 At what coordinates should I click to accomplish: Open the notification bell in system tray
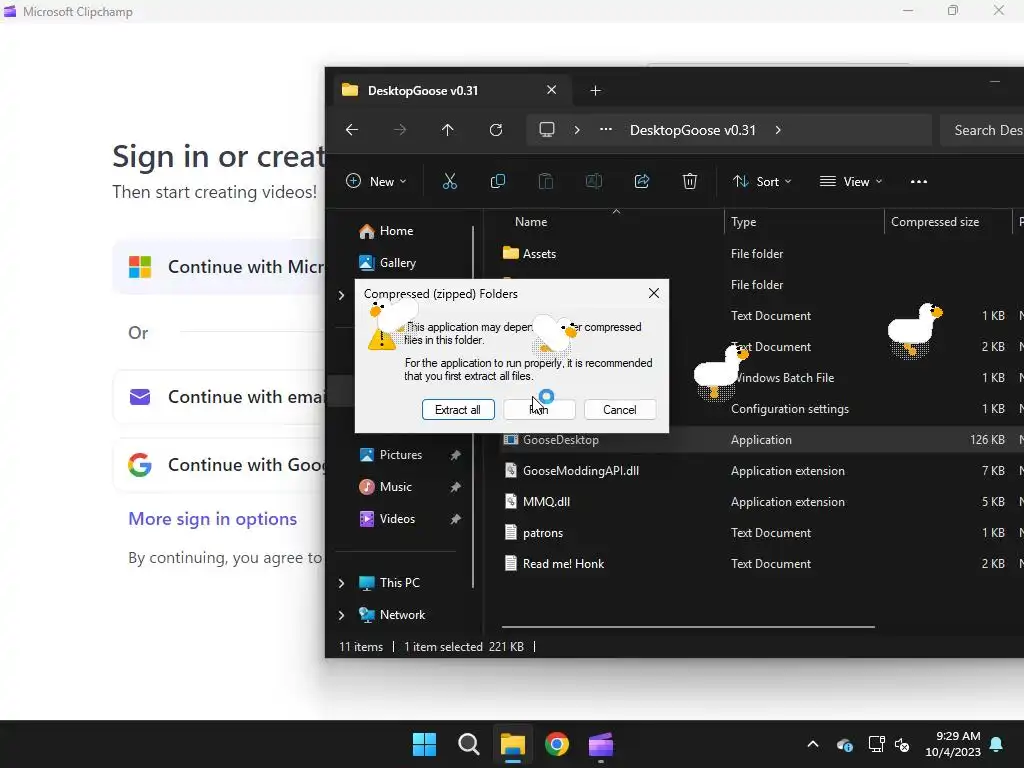997,744
